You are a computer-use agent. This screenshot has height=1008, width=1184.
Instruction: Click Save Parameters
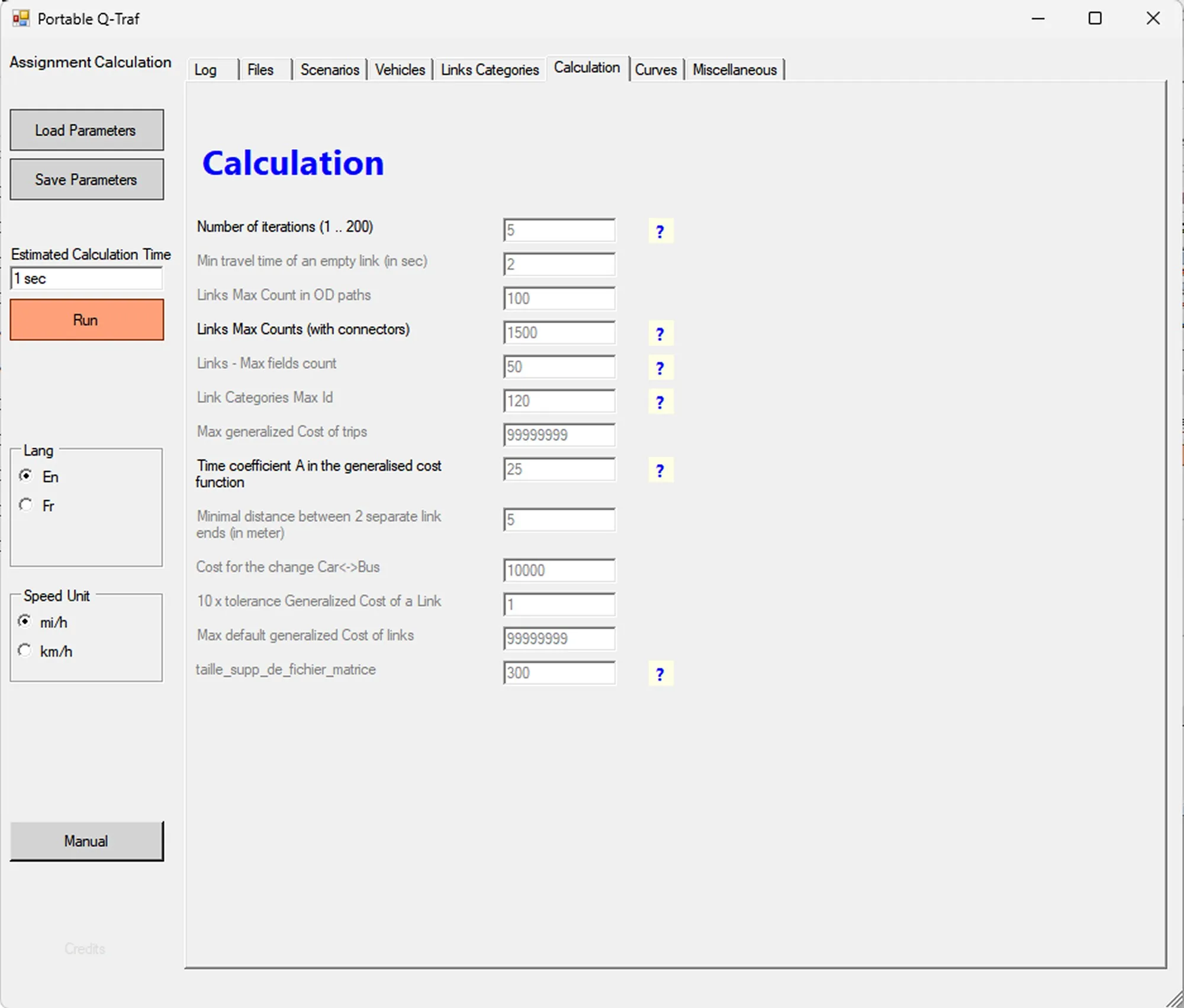86,179
